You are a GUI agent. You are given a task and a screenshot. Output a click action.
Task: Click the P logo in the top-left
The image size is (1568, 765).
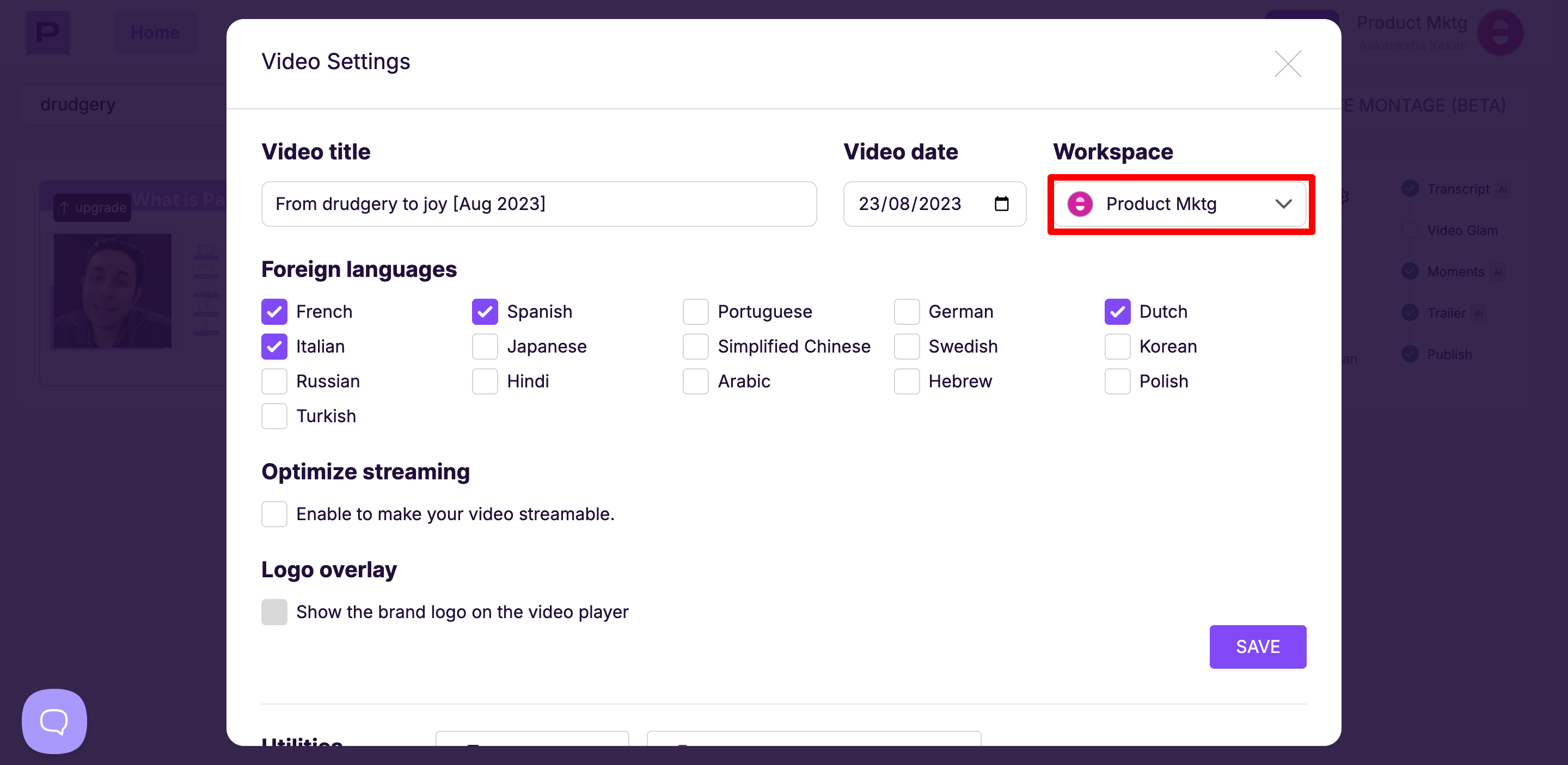point(47,32)
